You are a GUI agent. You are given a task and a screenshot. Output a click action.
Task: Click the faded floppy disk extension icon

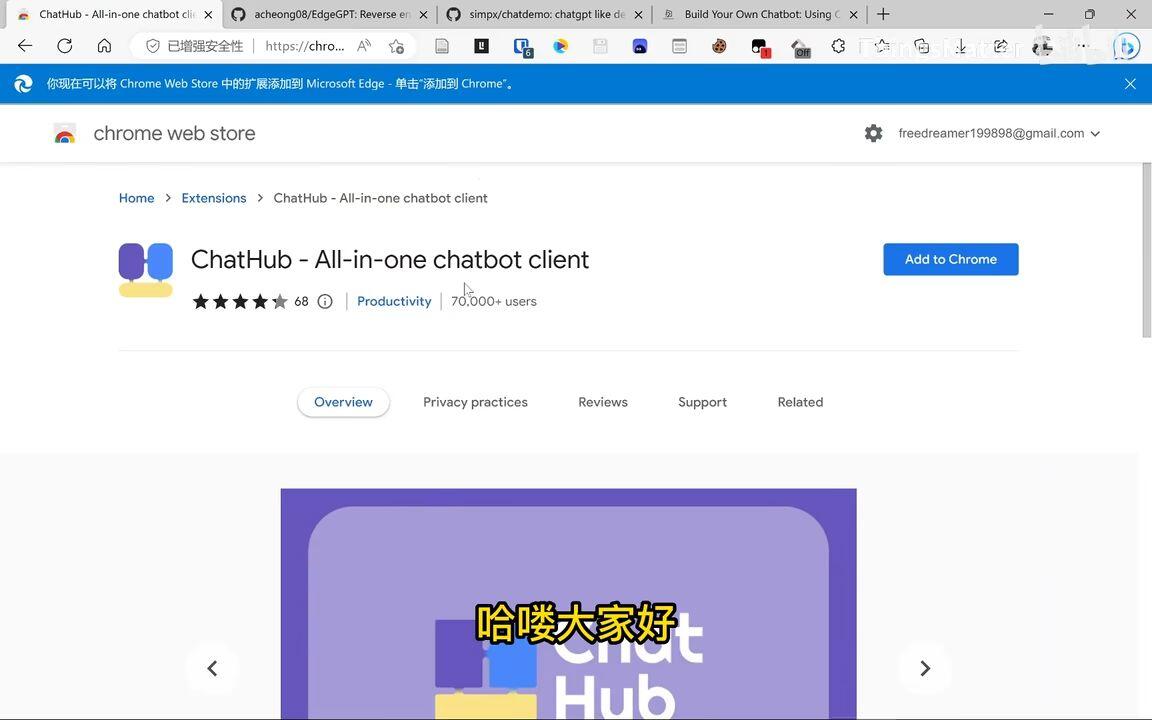pos(600,46)
